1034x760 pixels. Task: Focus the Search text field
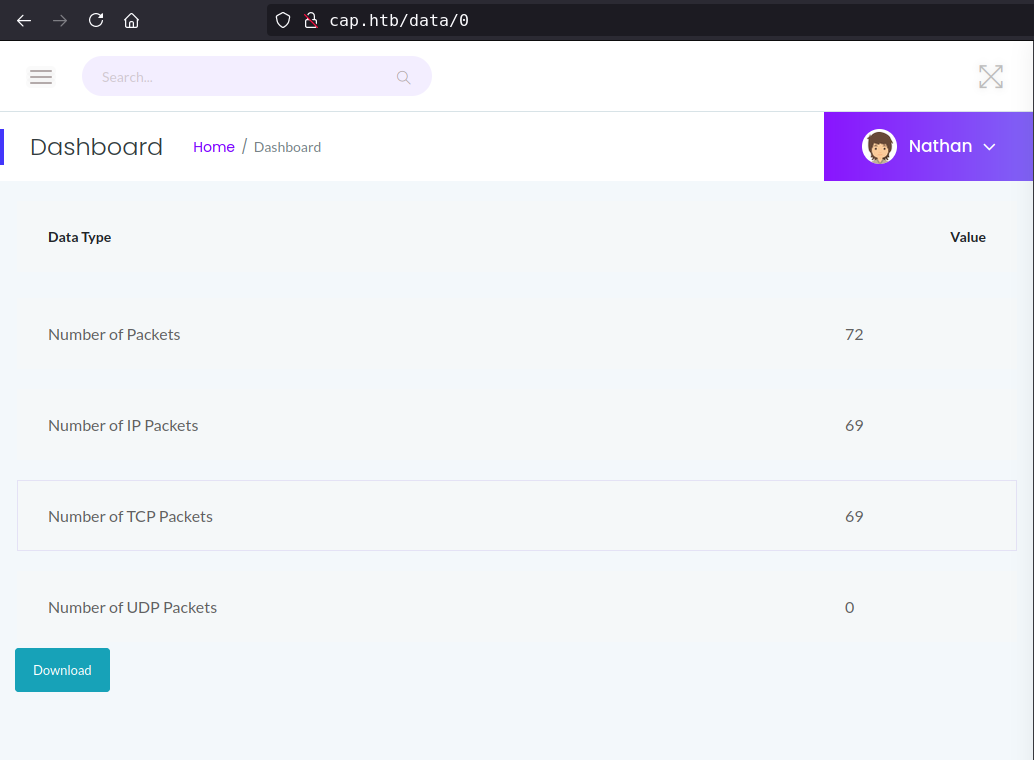[x=240, y=77]
